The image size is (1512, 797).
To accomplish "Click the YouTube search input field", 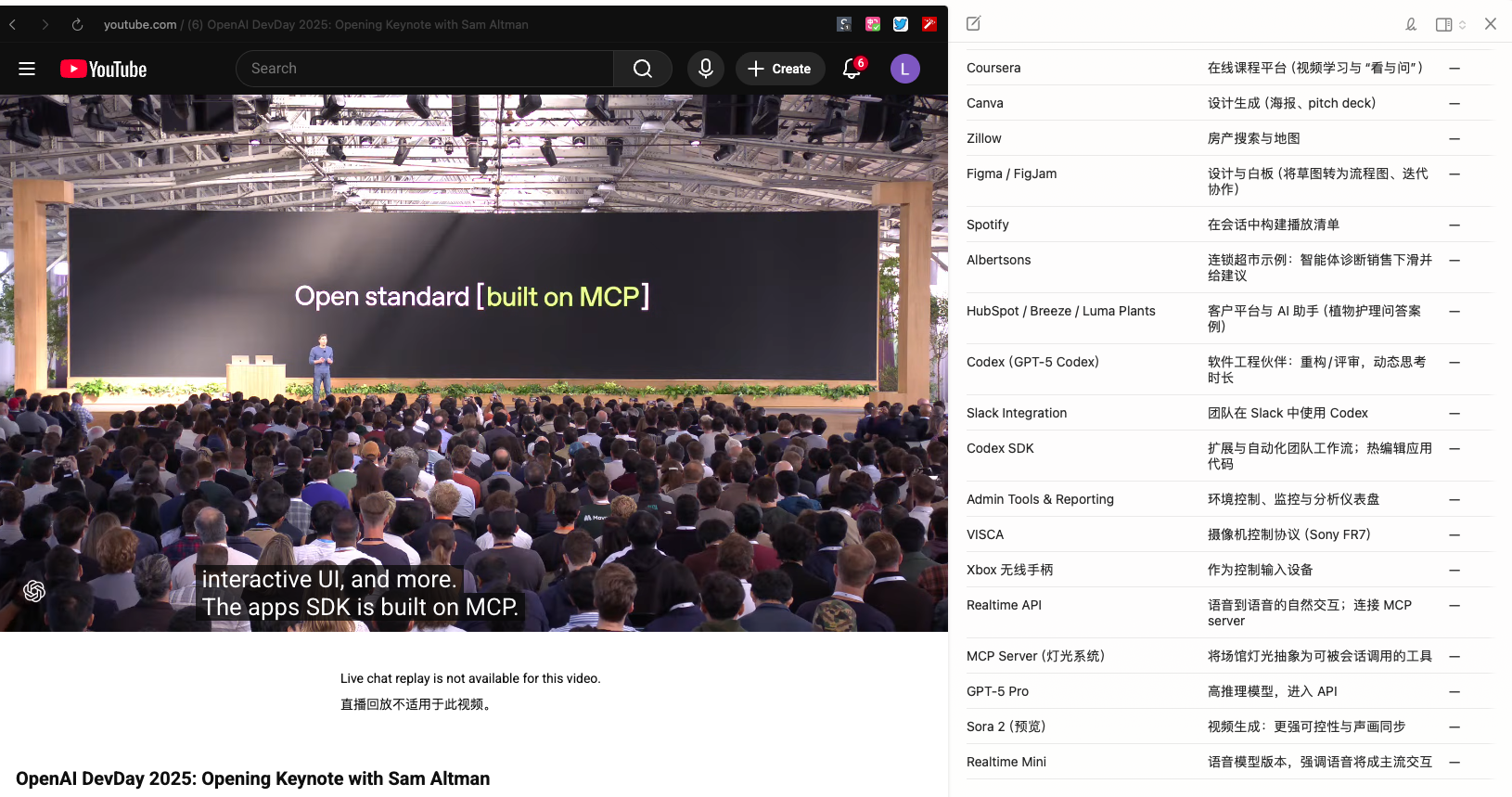I will click(x=425, y=69).
